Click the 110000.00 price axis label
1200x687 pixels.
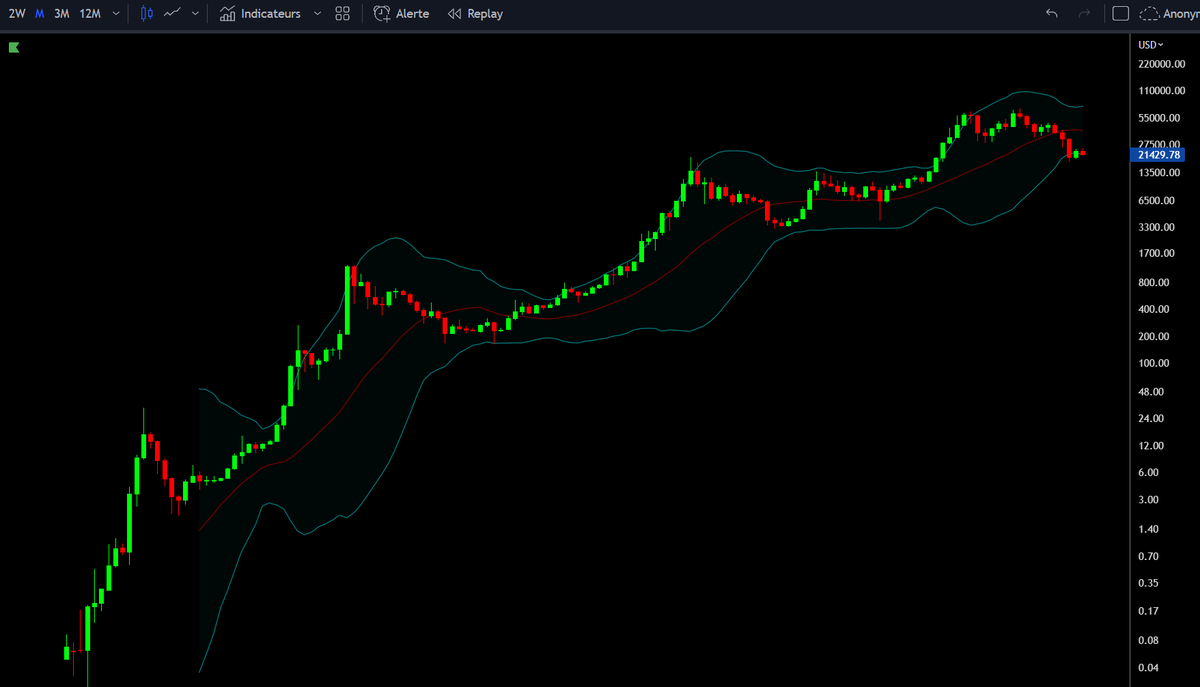click(1162, 91)
